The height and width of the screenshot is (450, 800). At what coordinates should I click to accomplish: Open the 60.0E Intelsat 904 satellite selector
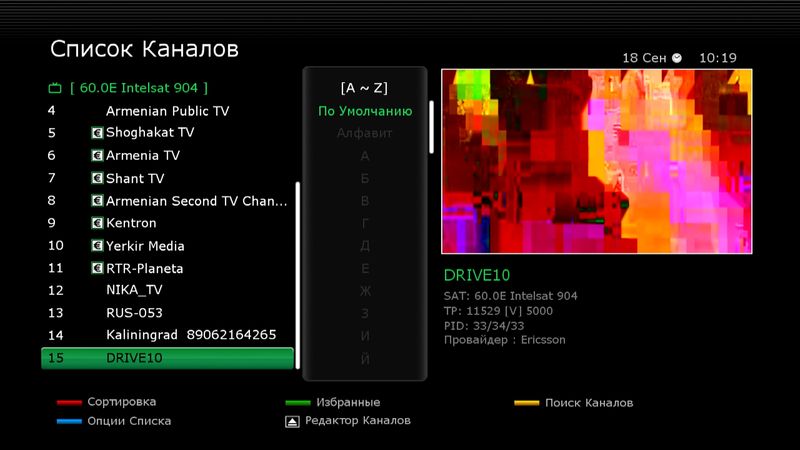click(x=139, y=88)
